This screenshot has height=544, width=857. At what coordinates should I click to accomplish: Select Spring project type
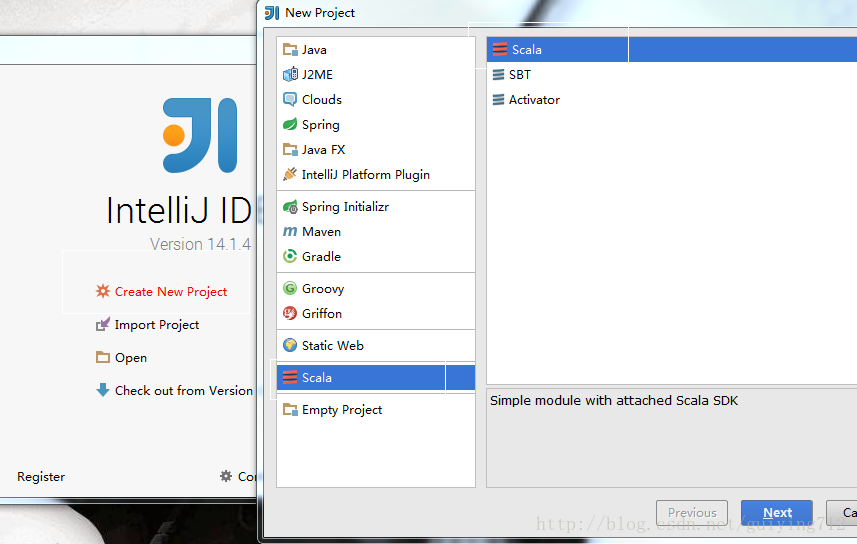point(375,125)
